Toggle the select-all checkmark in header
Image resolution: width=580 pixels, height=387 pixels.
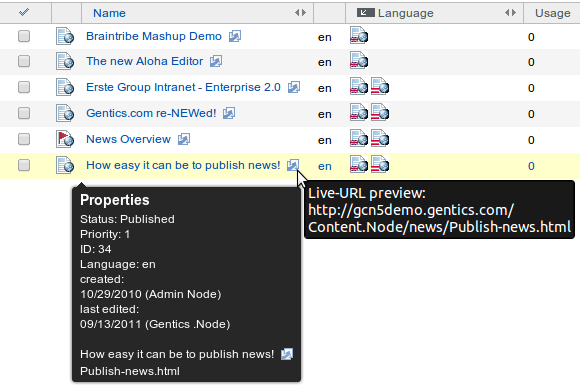coord(24,12)
